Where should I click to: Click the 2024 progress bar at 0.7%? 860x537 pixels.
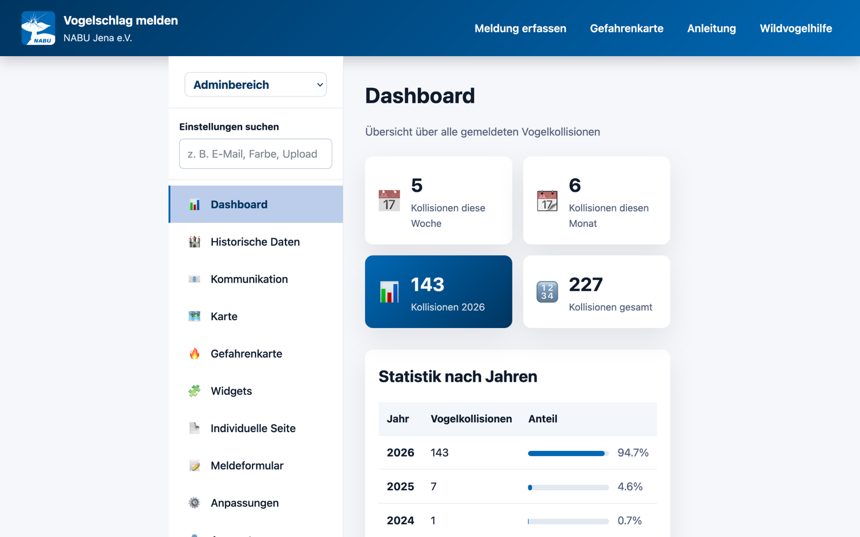click(x=568, y=522)
